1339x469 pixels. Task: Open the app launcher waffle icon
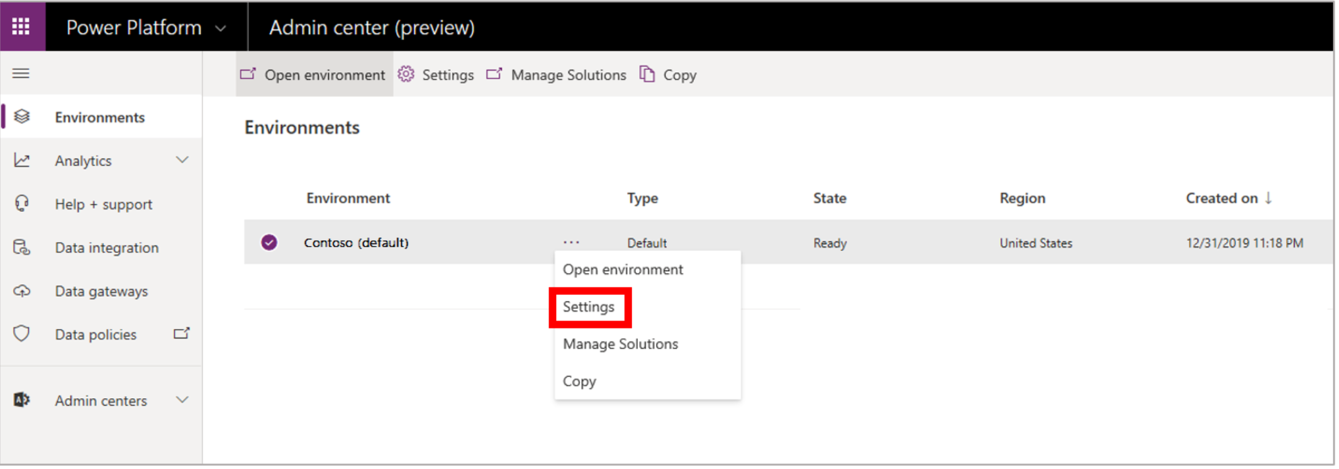tap(21, 27)
